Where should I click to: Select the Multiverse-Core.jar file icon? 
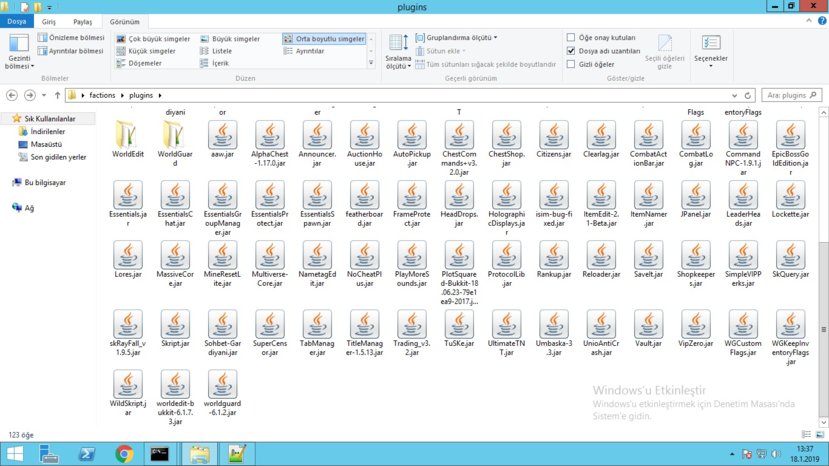[x=270, y=255]
